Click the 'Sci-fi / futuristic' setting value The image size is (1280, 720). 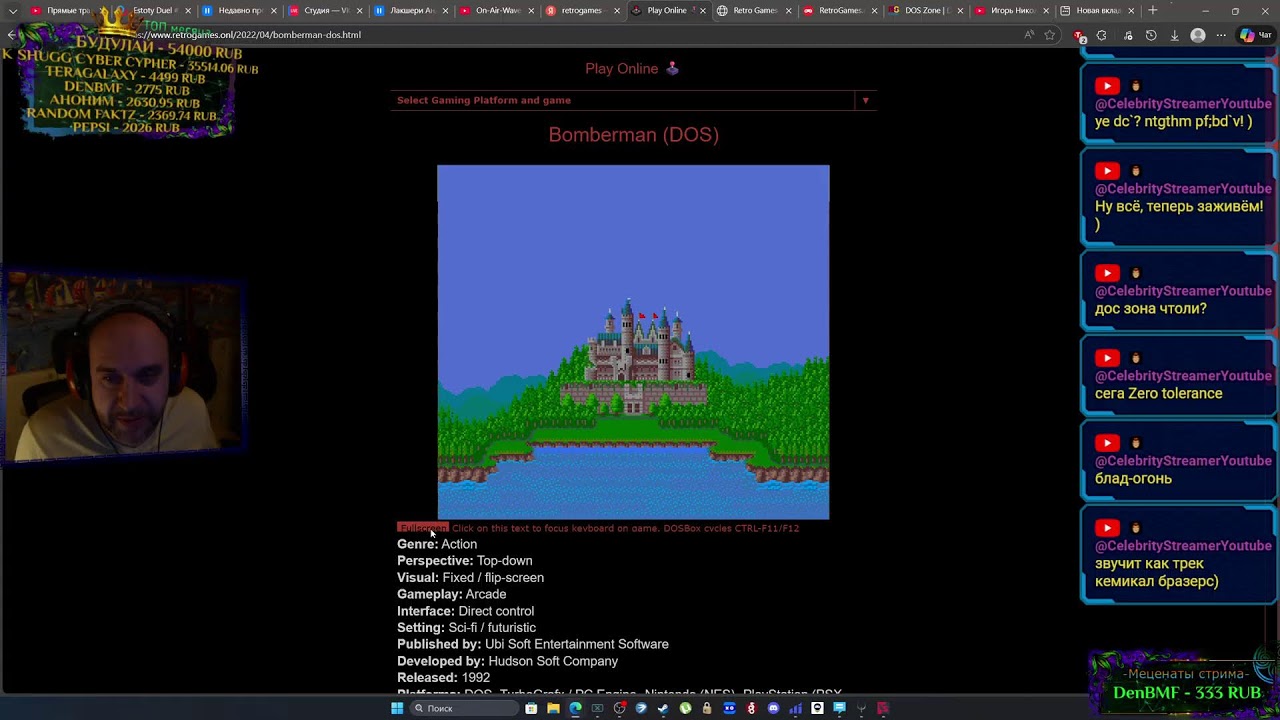tap(492, 627)
